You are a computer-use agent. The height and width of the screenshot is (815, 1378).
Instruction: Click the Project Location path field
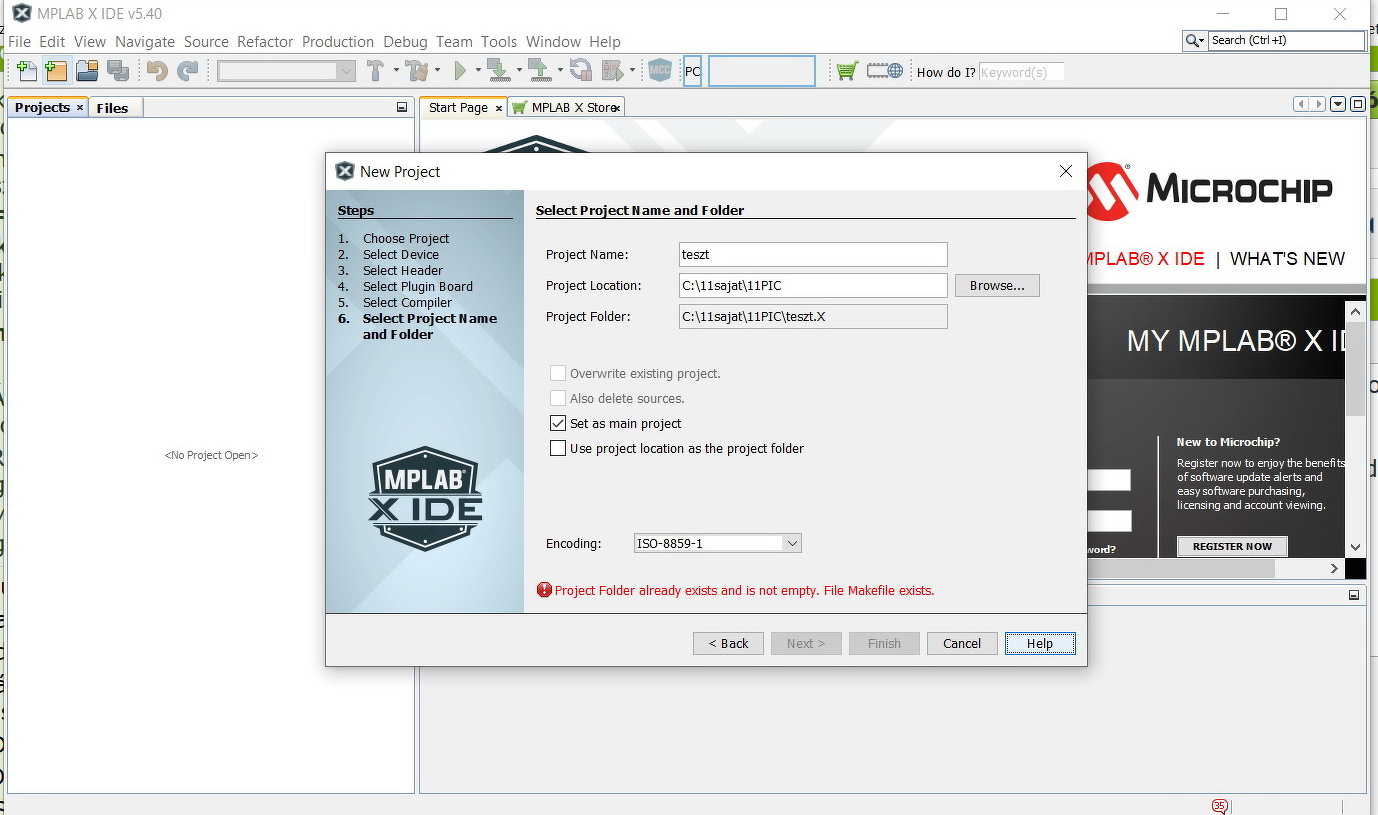812,286
